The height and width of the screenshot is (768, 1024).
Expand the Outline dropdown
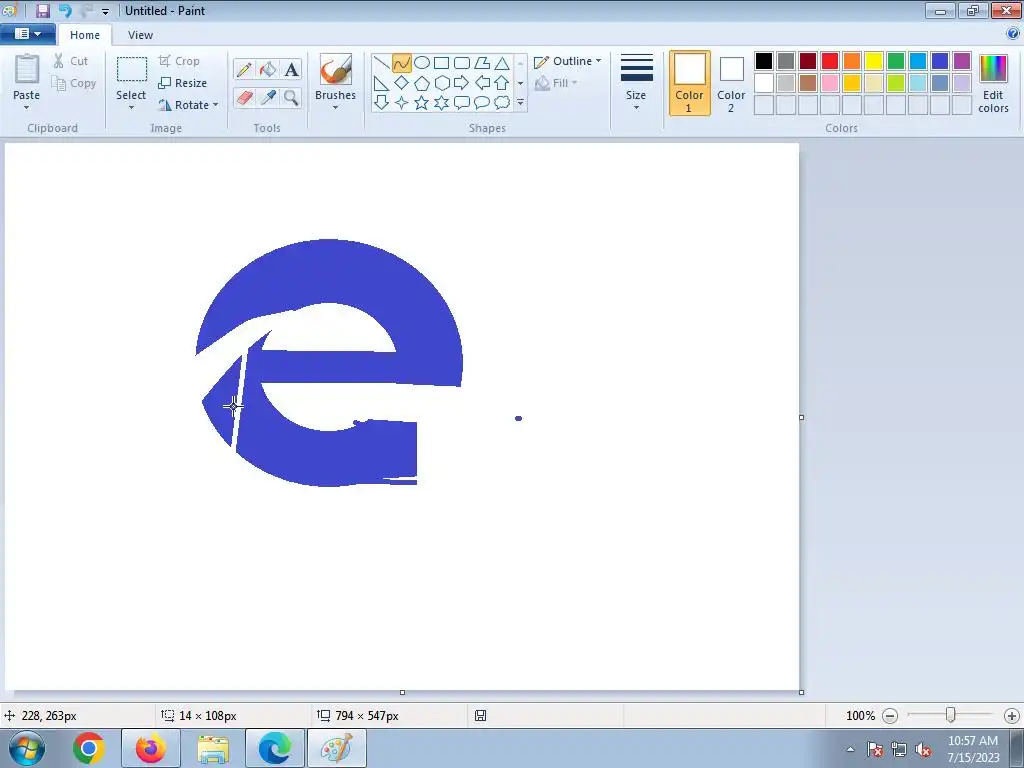pyautogui.click(x=598, y=61)
